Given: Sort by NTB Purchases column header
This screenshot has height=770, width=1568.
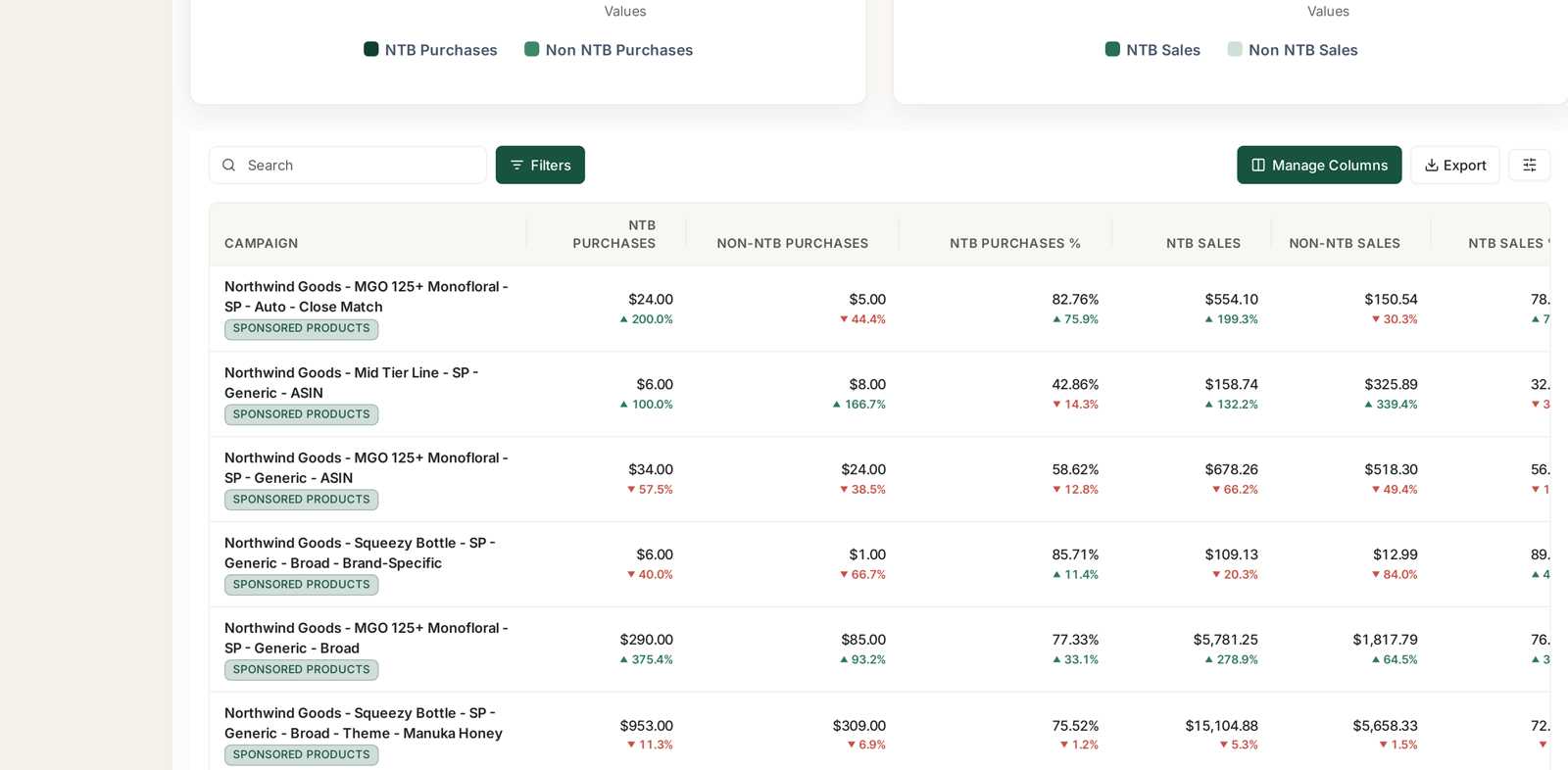Looking at the screenshot, I should click(x=614, y=234).
